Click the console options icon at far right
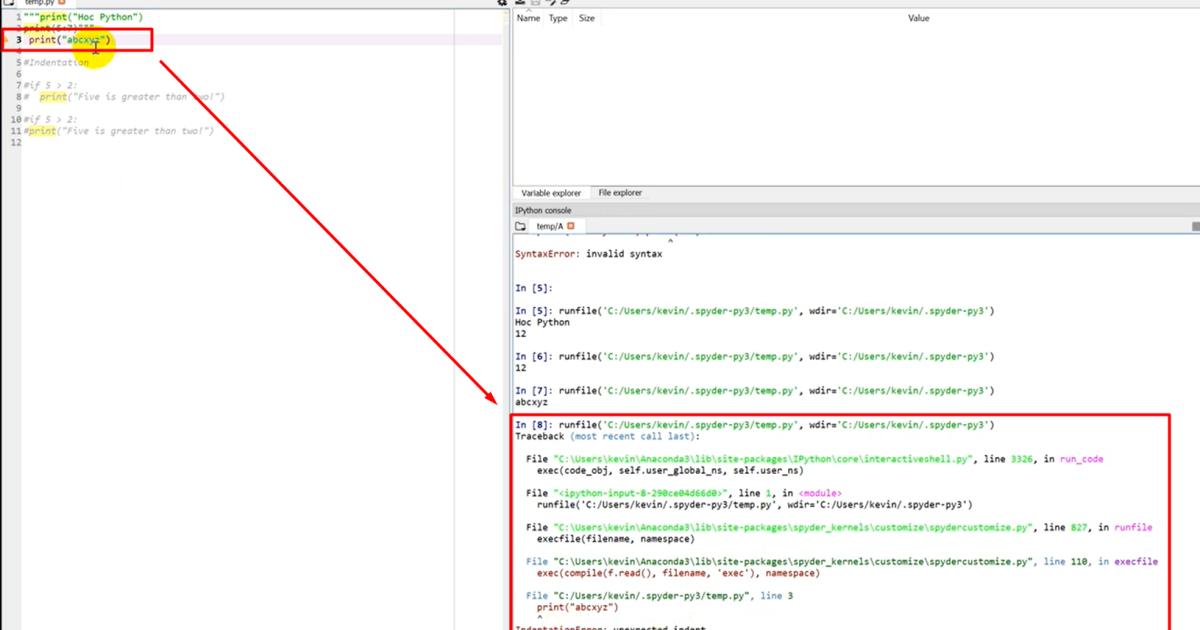Image resolution: width=1200 pixels, height=630 pixels. point(1196,227)
